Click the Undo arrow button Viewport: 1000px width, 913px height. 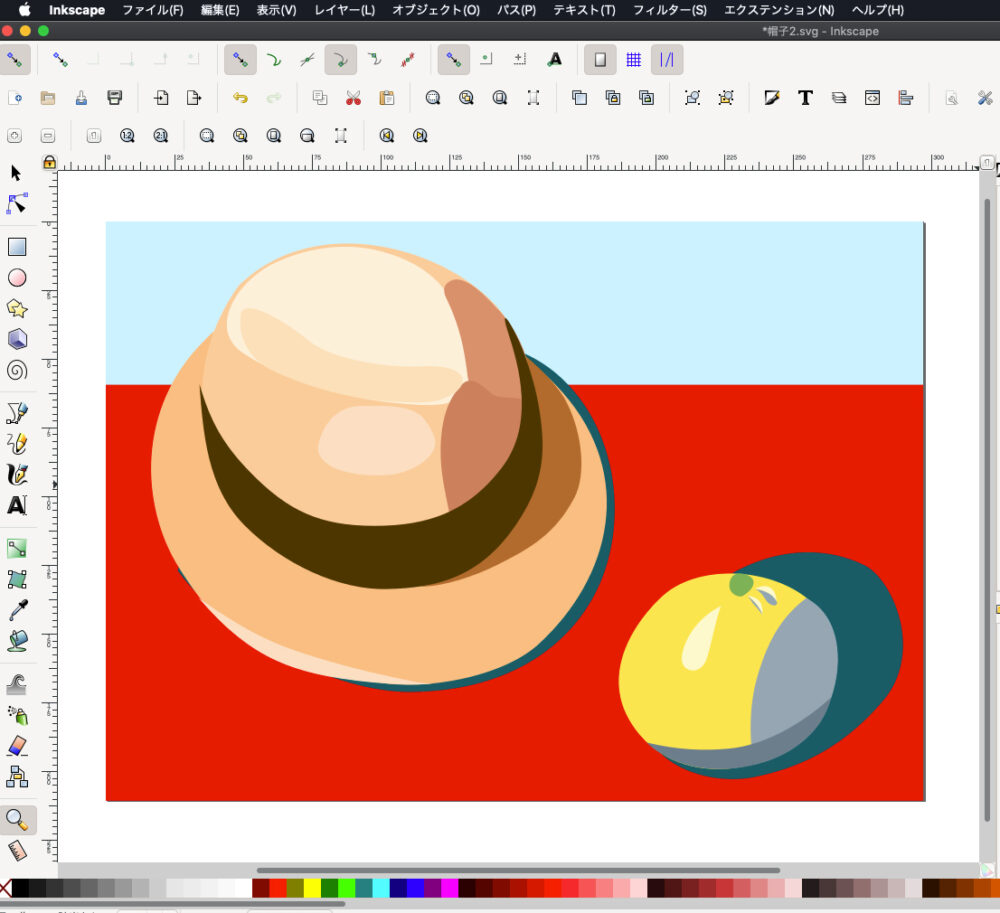click(240, 98)
